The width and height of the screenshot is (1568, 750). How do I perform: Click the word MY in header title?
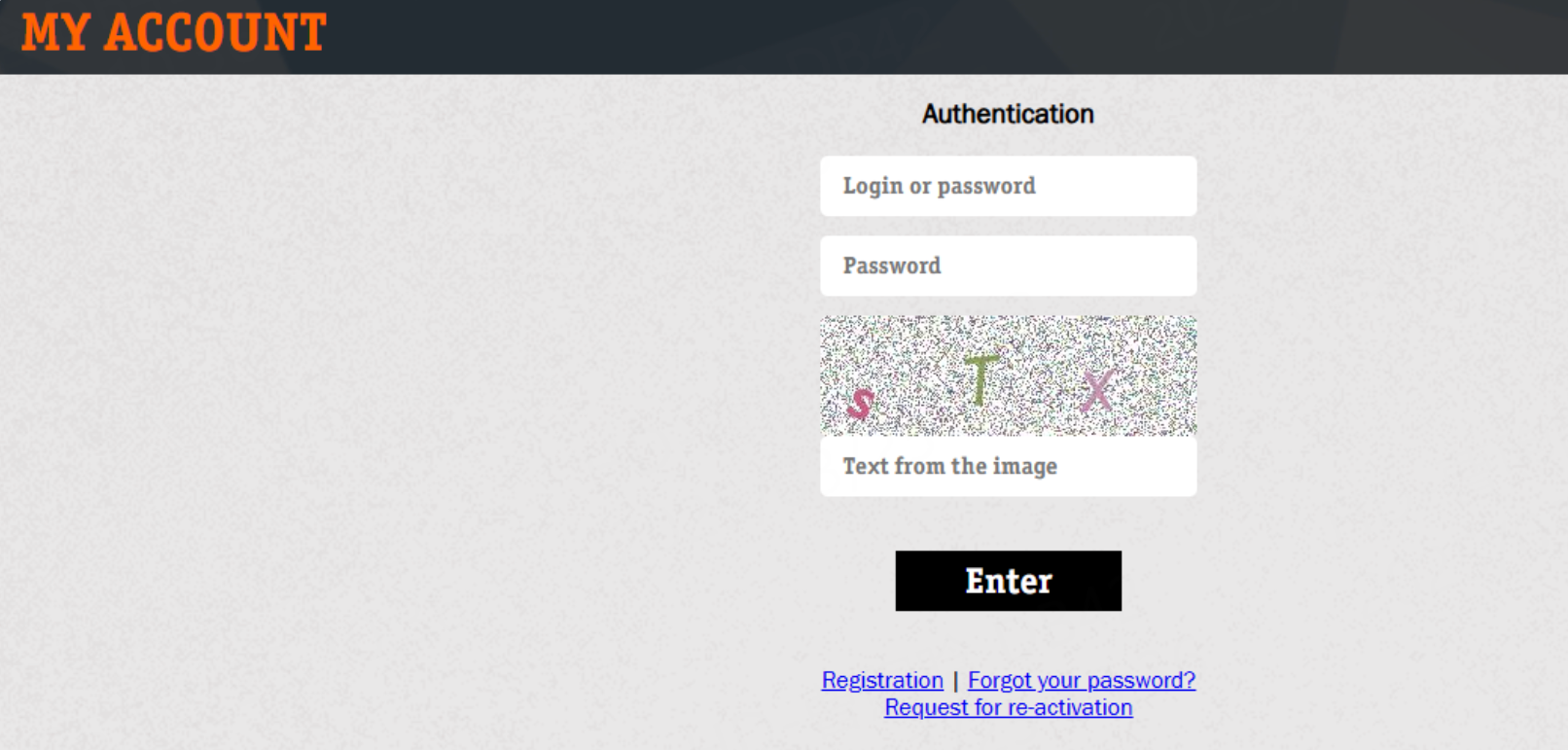55,32
